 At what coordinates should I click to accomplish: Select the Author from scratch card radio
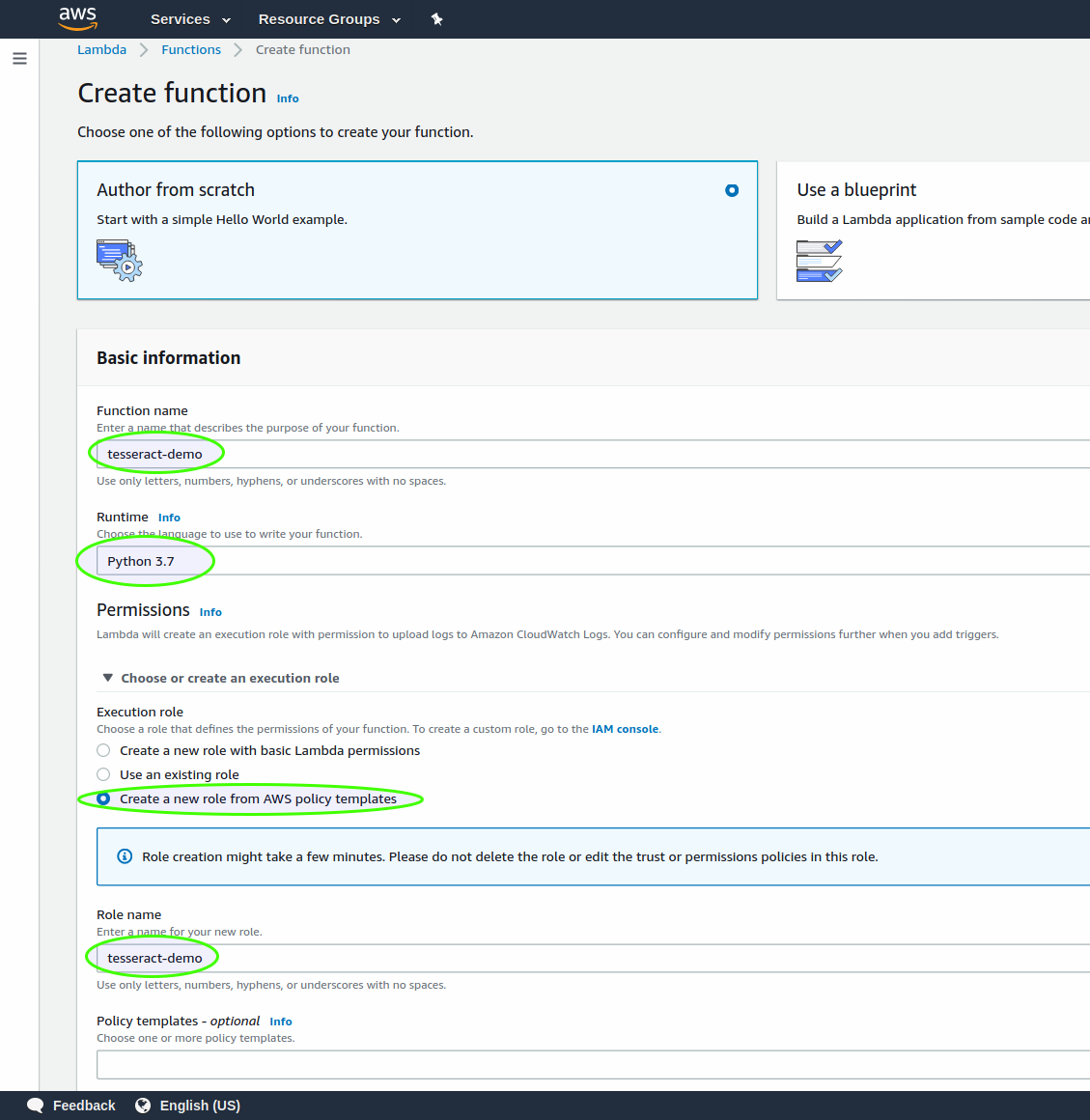click(732, 190)
